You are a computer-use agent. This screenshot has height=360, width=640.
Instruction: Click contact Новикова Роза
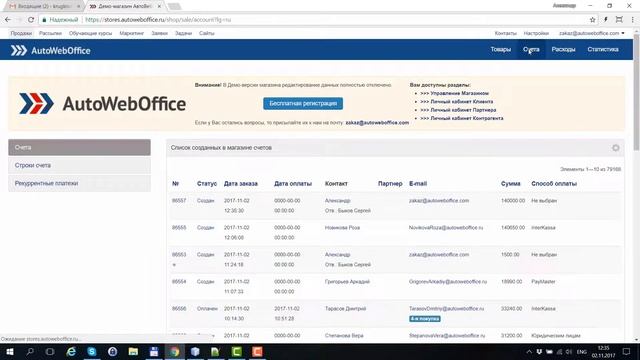[342, 228]
